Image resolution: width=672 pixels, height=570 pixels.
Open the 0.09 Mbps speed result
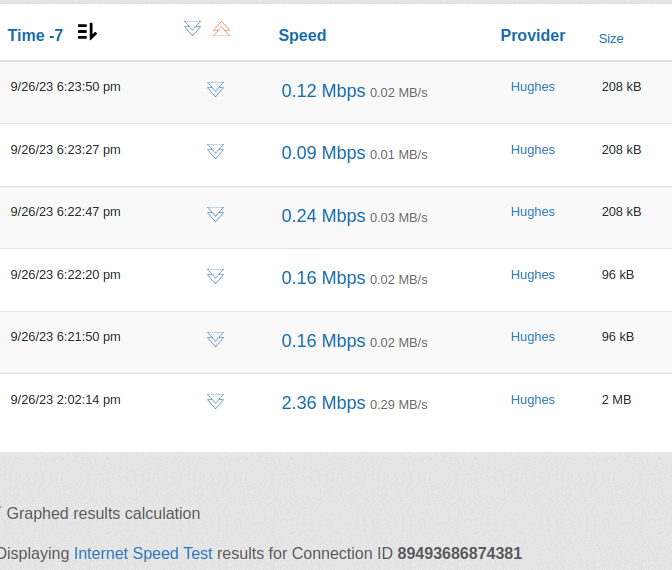(323, 153)
